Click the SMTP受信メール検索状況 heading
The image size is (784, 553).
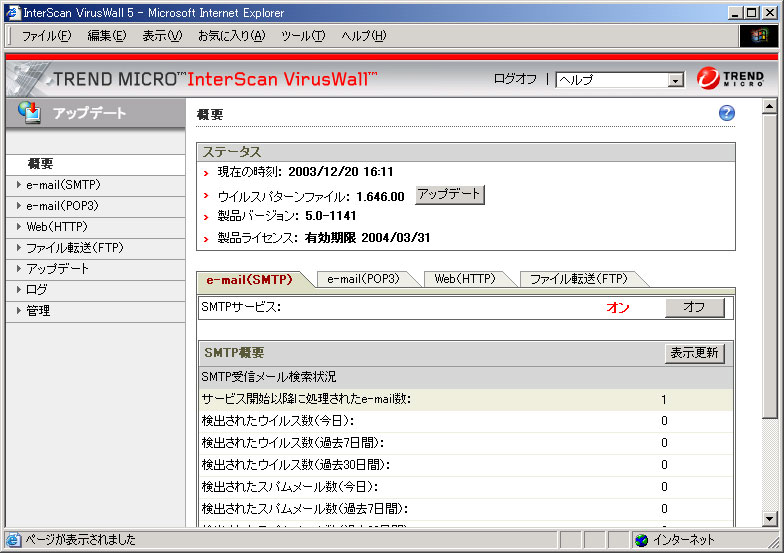coord(268,376)
